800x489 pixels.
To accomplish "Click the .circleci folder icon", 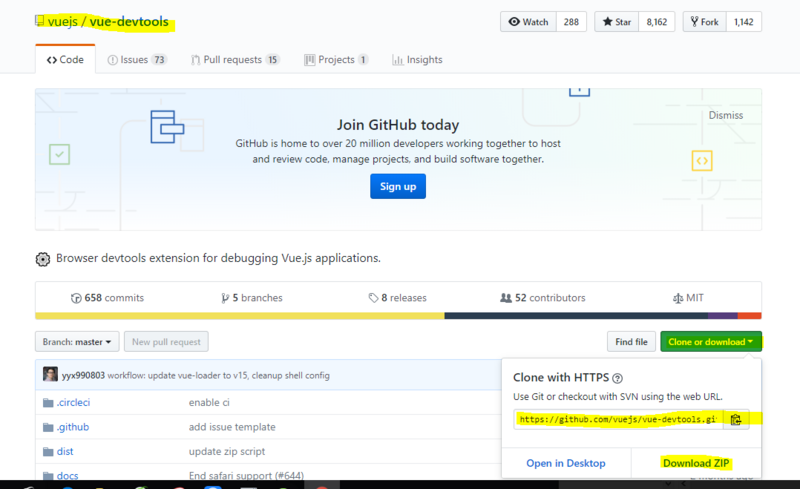I will tap(48, 403).
